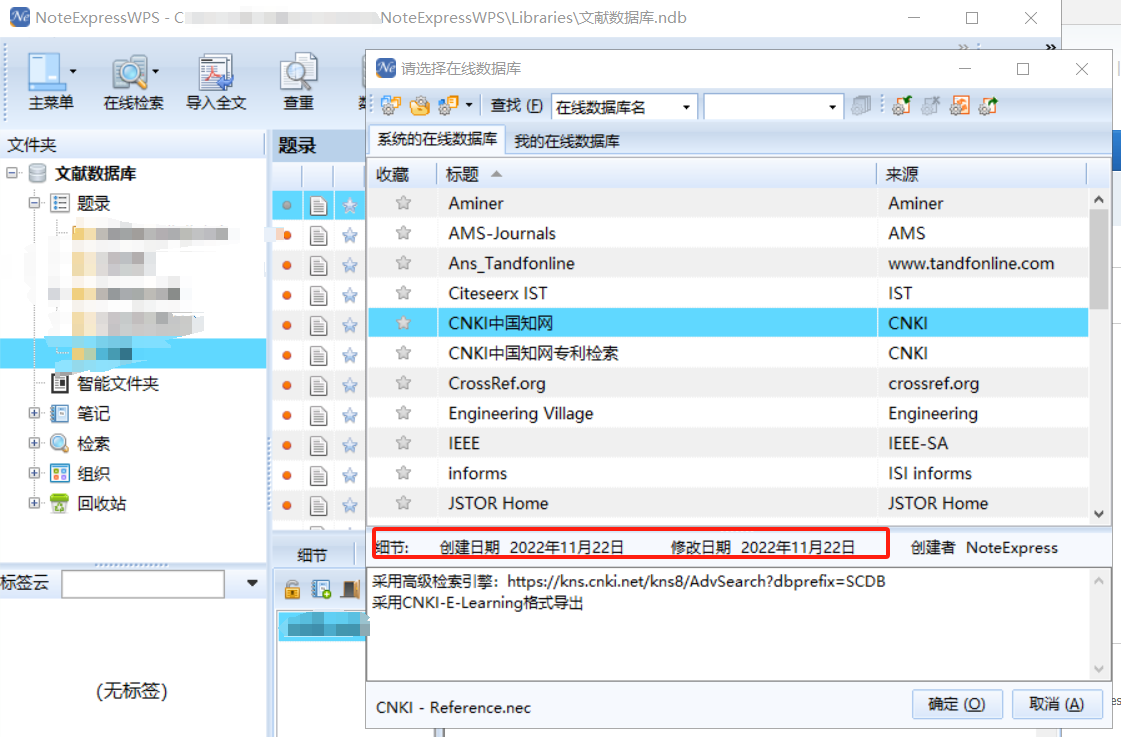Image resolution: width=1121 pixels, height=737 pixels.
Task: Click the gear export icon at toolbar end
Action: 988,106
